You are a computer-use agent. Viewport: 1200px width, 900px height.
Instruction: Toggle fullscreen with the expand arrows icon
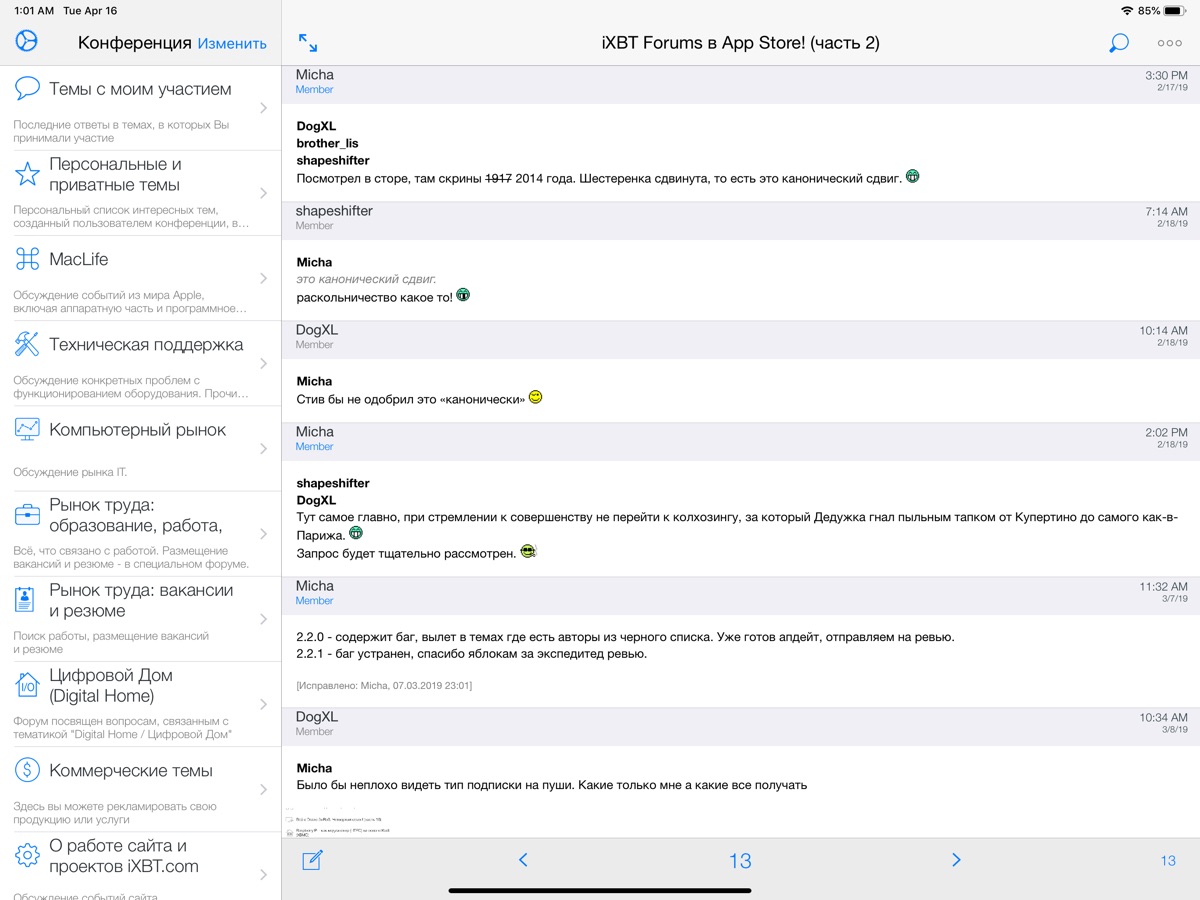point(308,43)
